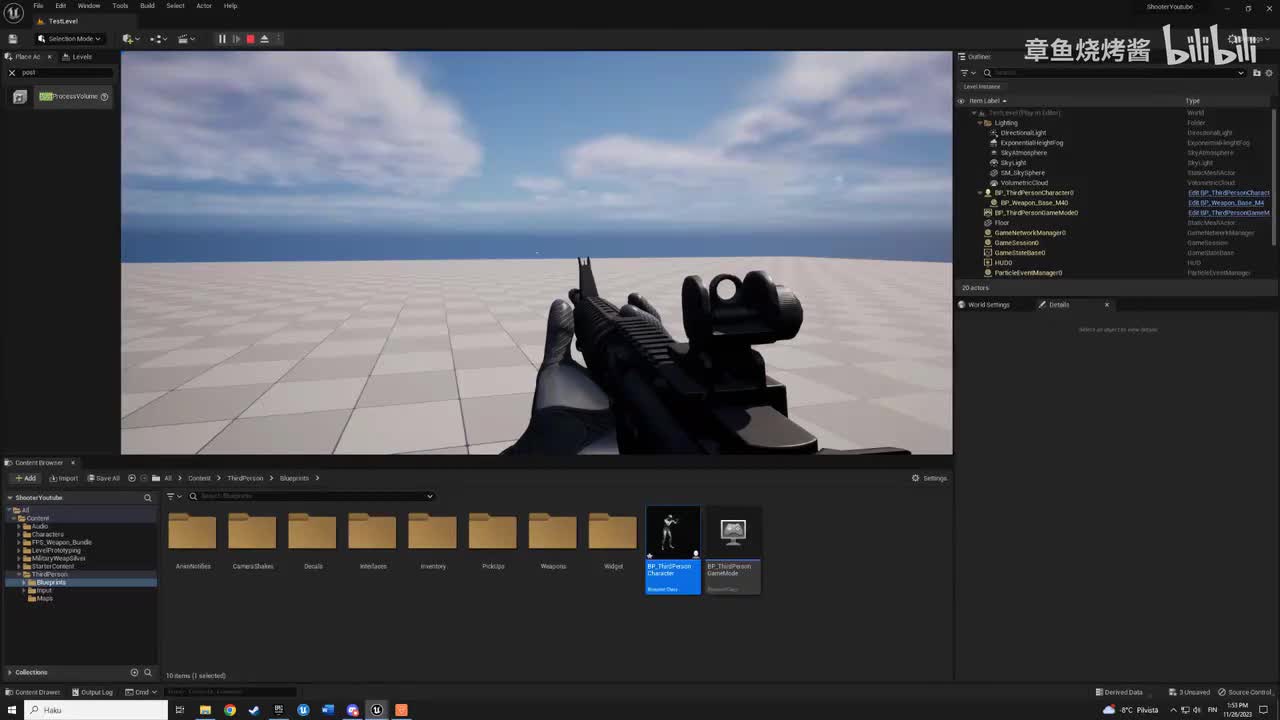Image resolution: width=1280 pixels, height=720 pixels.
Task: Open File Explorer from the taskbar
Action: click(x=205, y=710)
